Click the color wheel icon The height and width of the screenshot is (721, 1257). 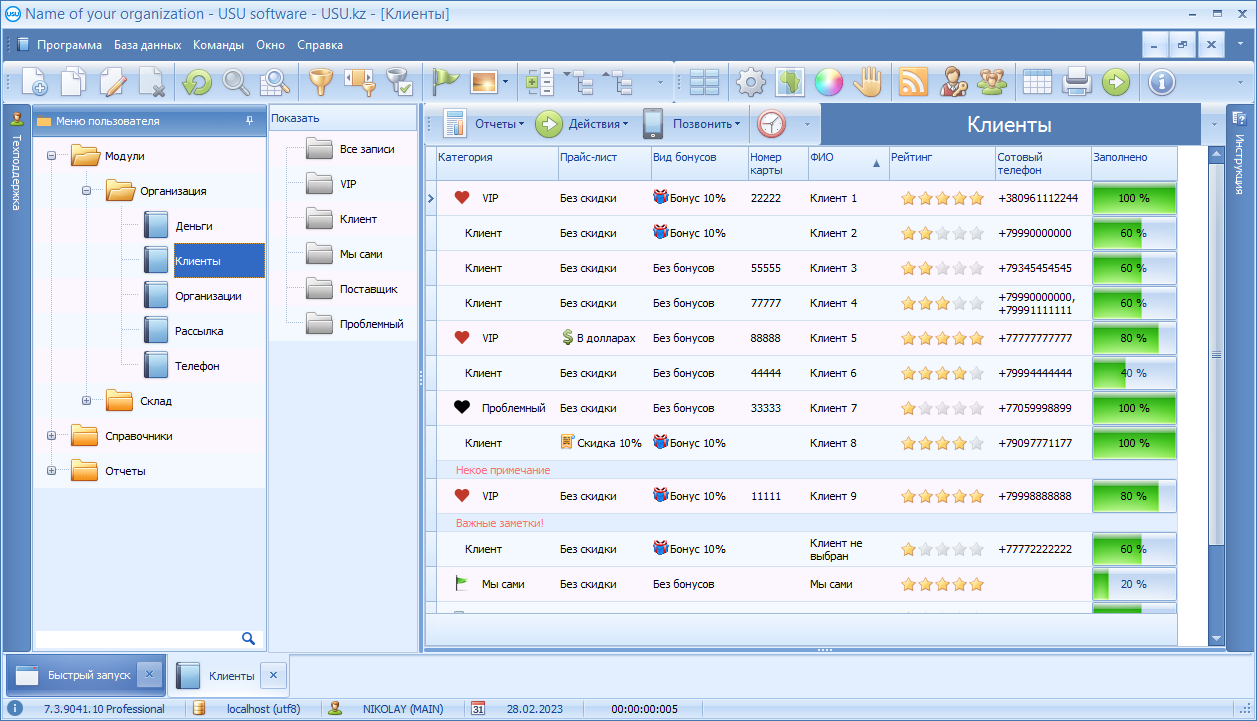[x=829, y=82]
